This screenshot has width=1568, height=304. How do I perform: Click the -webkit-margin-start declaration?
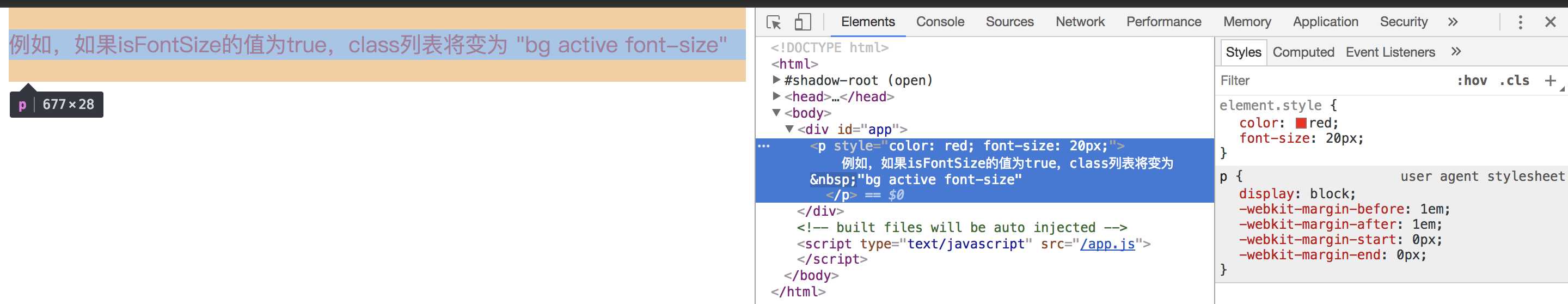click(1340, 239)
